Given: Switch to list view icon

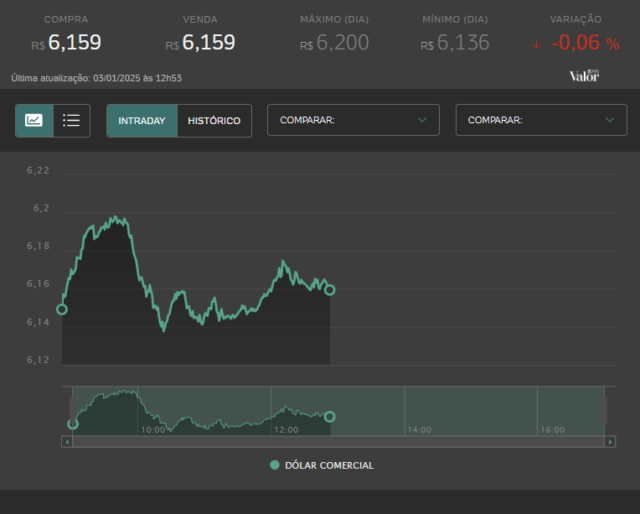Looking at the screenshot, I should click(x=71, y=120).
